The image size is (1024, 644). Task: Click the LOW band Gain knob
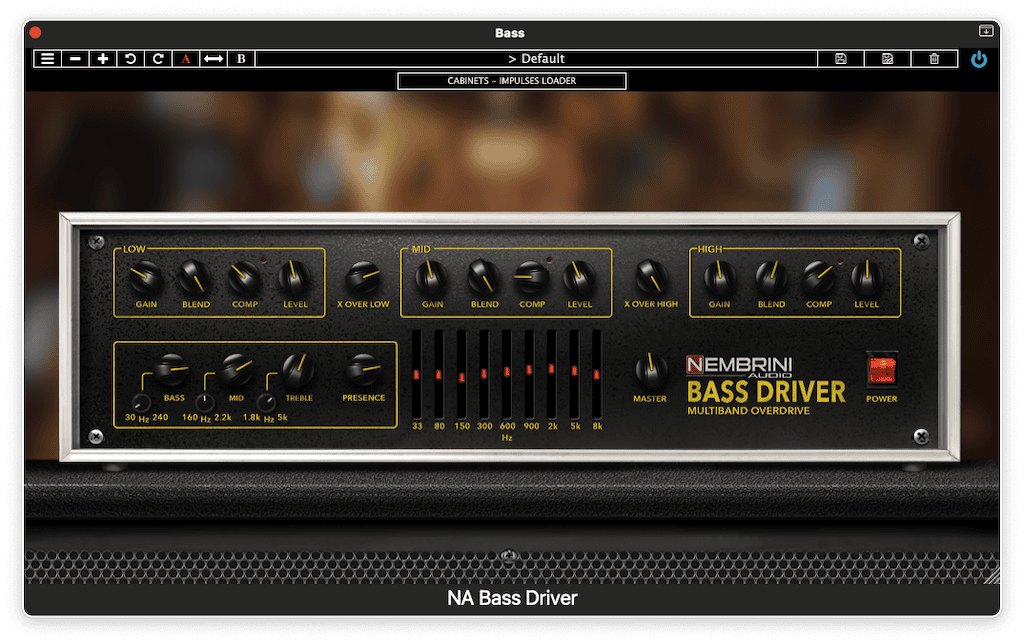[x=146, y=279]
